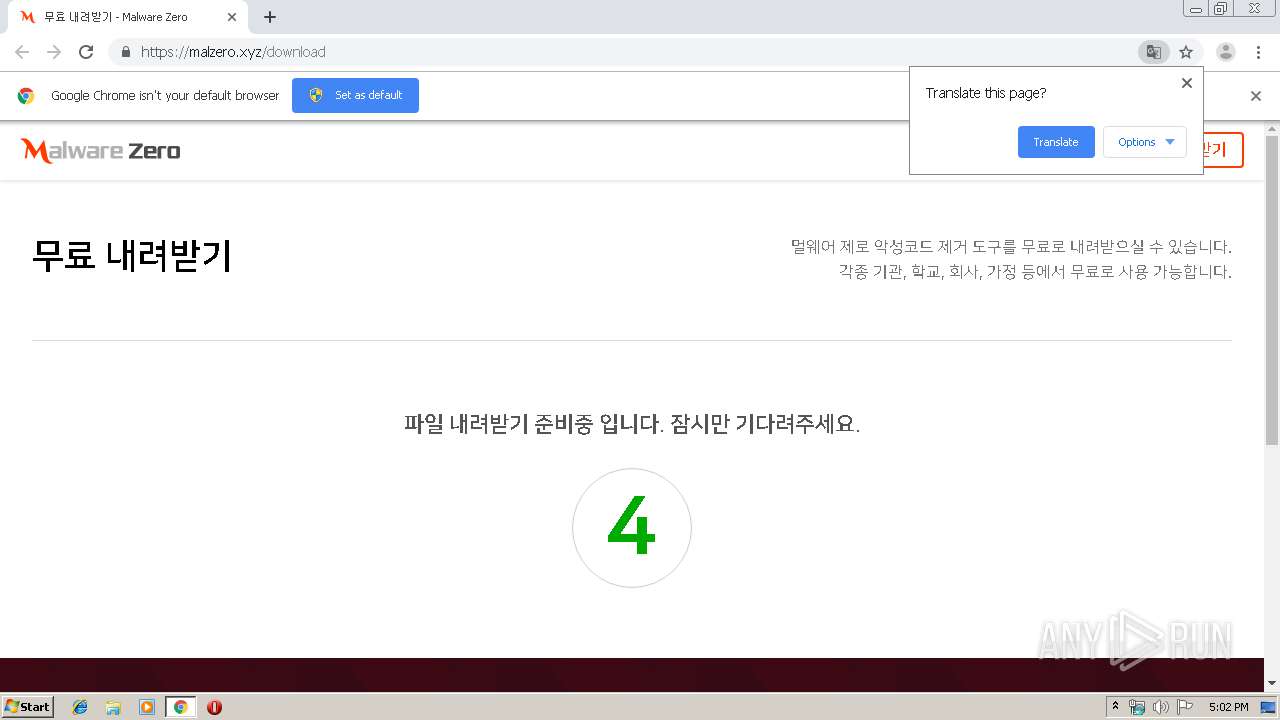Image resolution: width=1280 pixels, height=720 pixels.
Task: Set Chrome as default browser
Action: point(355,95)
